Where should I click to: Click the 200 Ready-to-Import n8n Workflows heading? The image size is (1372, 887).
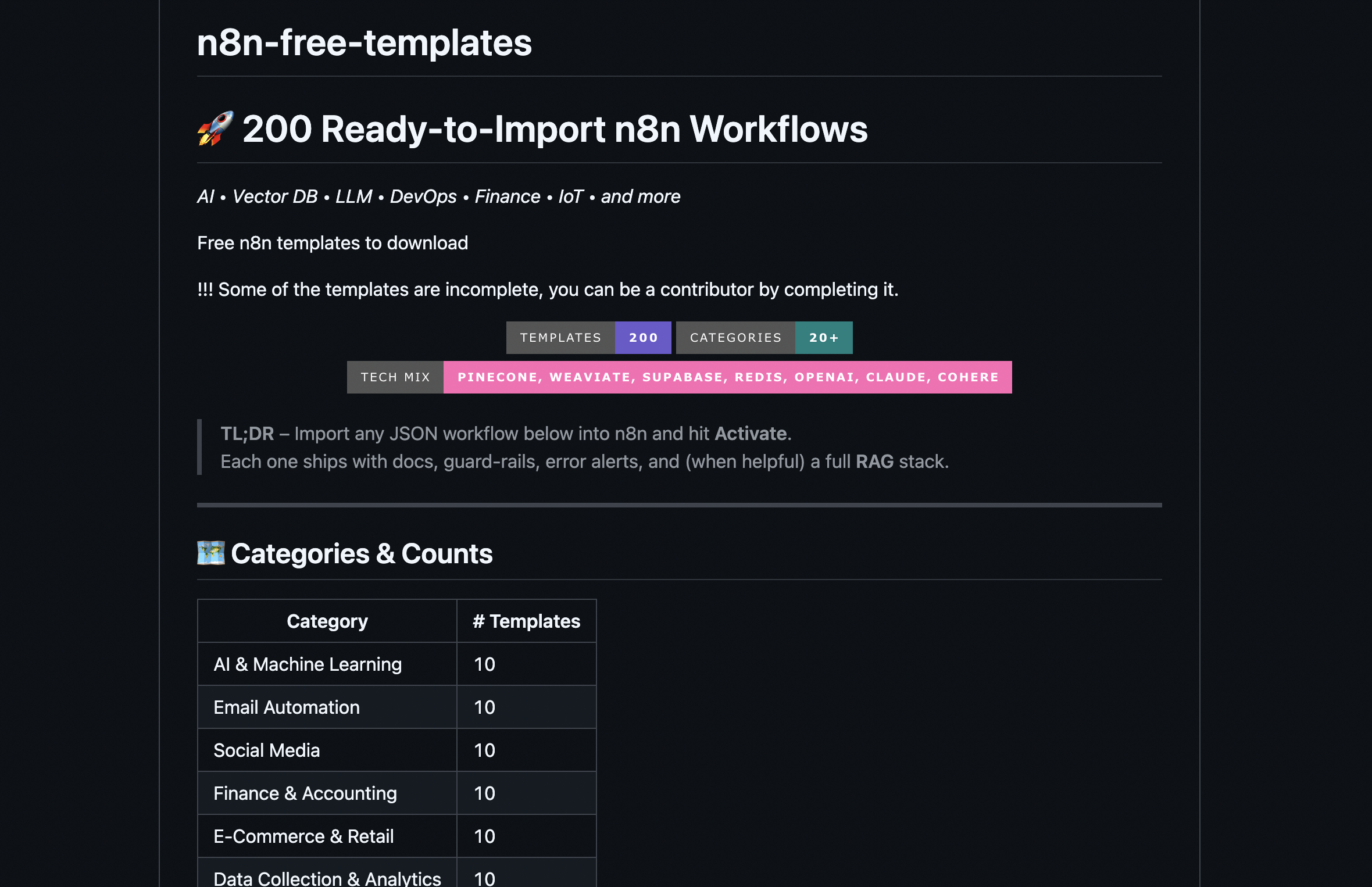click(x=555, y=128)
